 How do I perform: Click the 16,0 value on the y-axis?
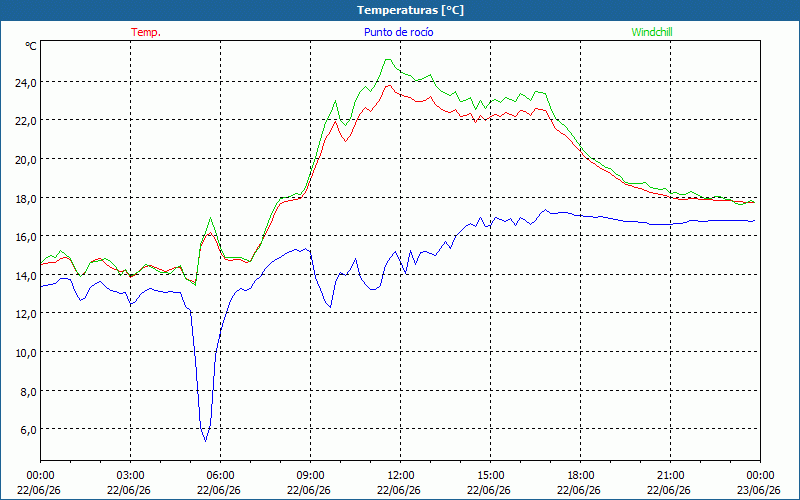pyautogui.click(x=25, y=237)
